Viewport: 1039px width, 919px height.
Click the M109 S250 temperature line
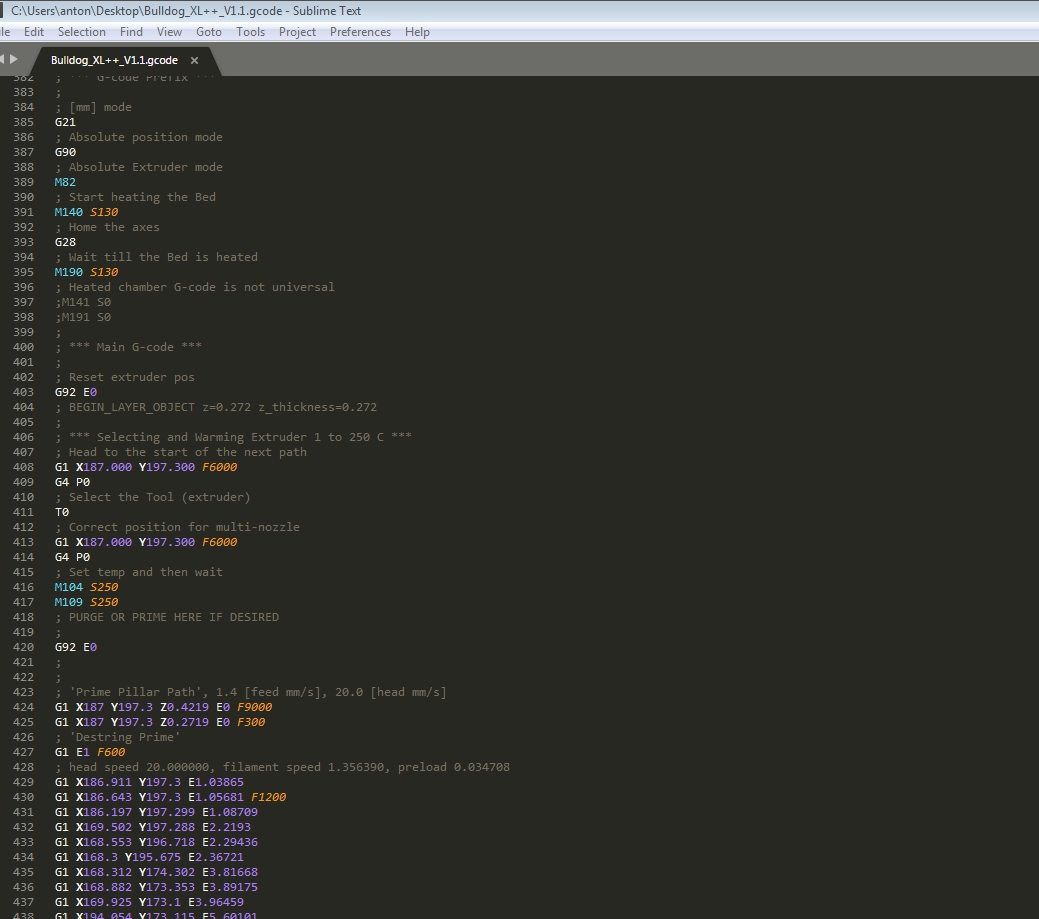(x=87, y=602)
